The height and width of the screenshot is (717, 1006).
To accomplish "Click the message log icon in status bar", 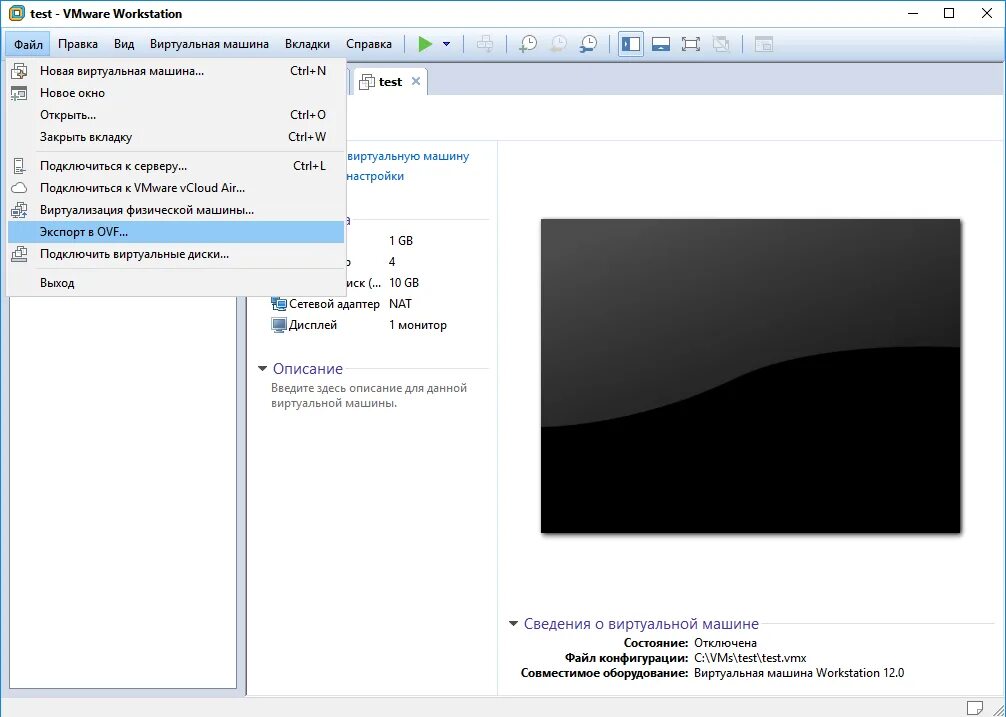I will coord(975,708).
